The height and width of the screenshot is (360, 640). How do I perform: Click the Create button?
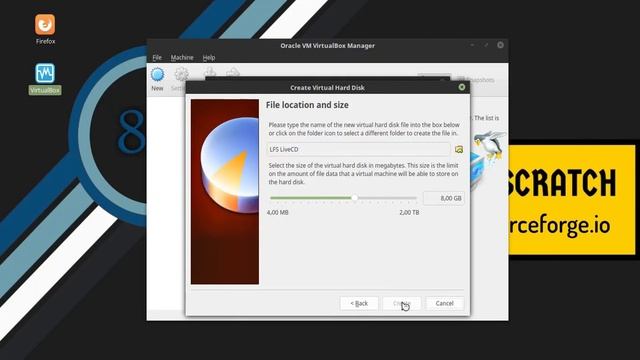[x=402, y=303]
